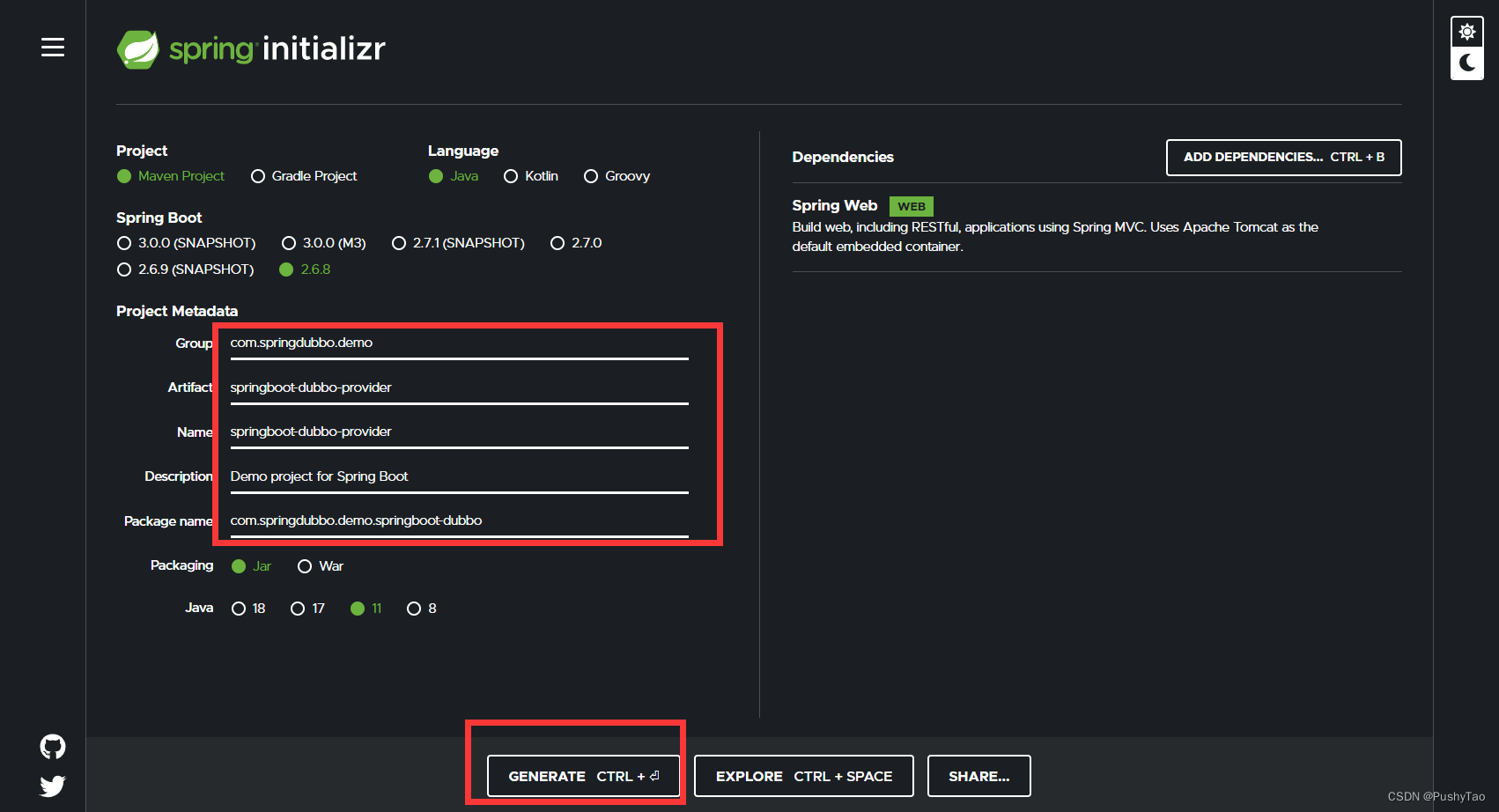Select Gradle Project radio option
The width and height of the screenshot is (1499, 812).
click(258, 176)
